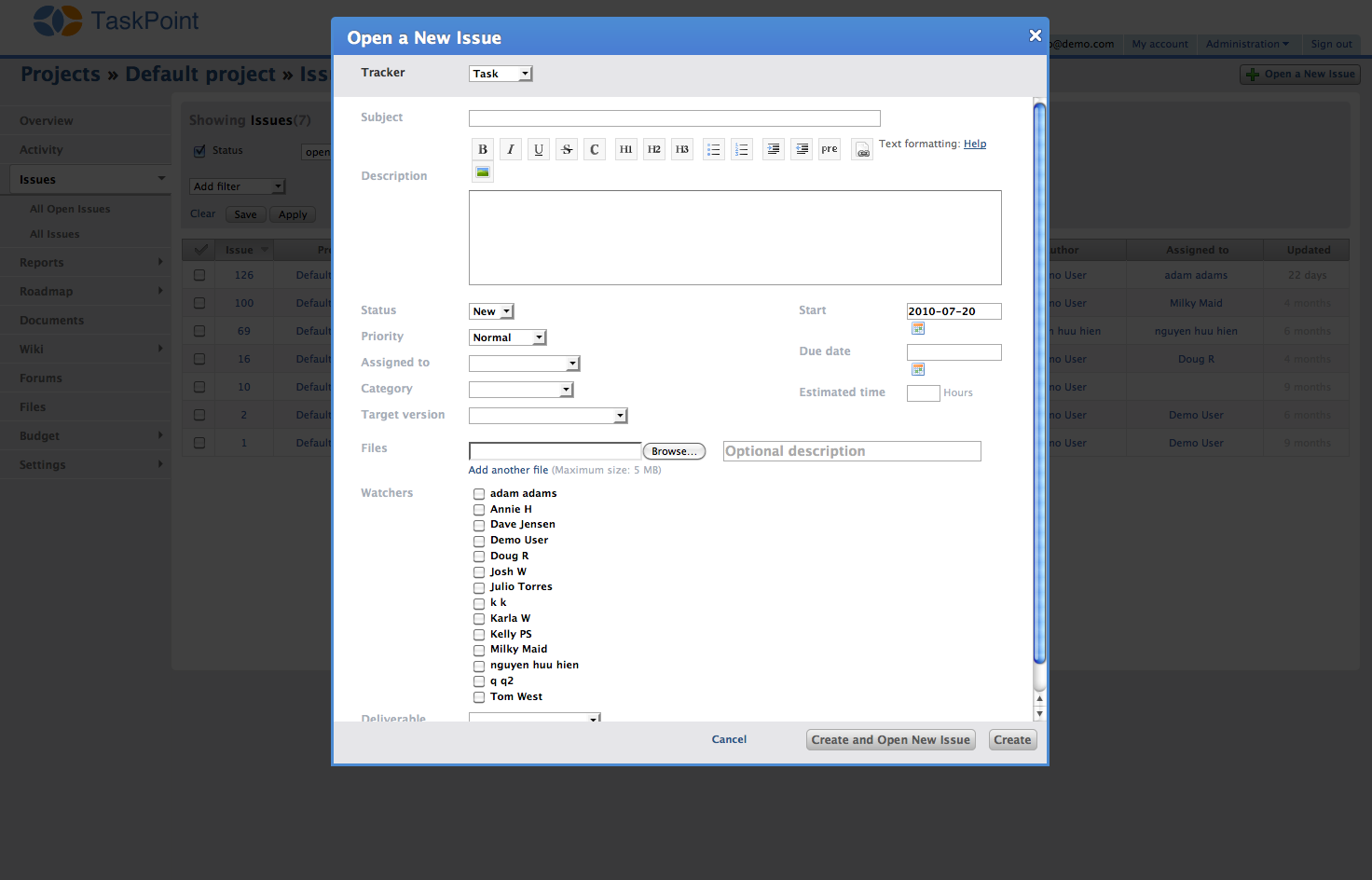Insert a bulleted unordered list
The height and width of the screenshot is (880, 1372).
pos(714,149)
